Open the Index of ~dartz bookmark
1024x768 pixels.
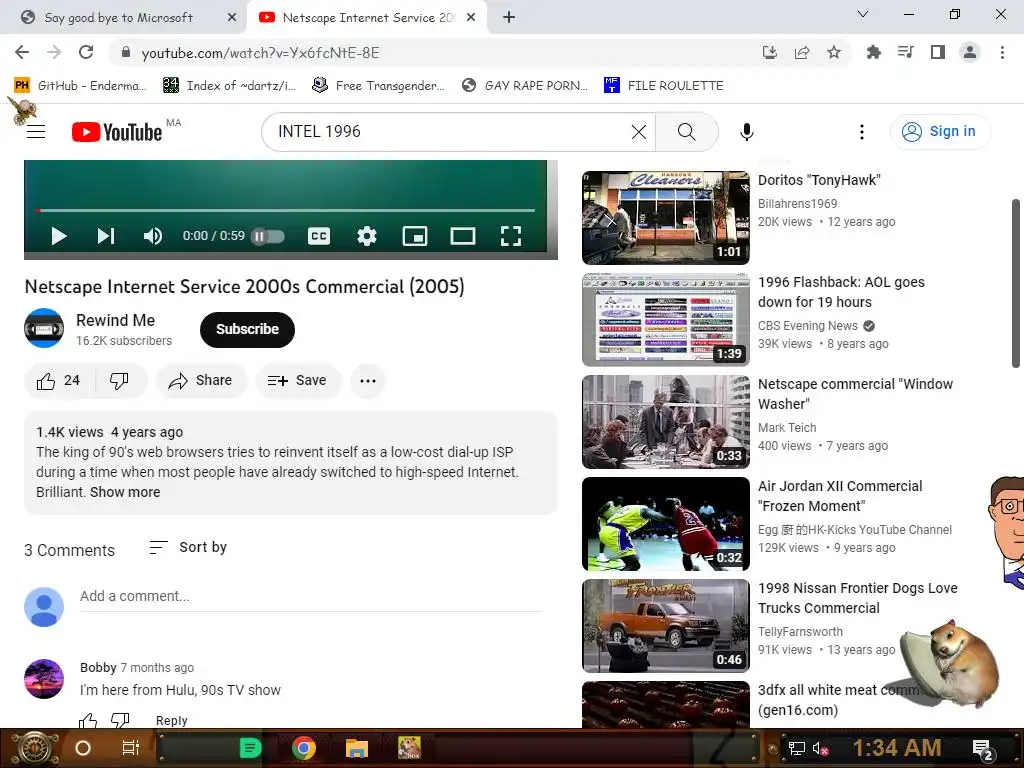pyautogui.click(x=229, y=86)
